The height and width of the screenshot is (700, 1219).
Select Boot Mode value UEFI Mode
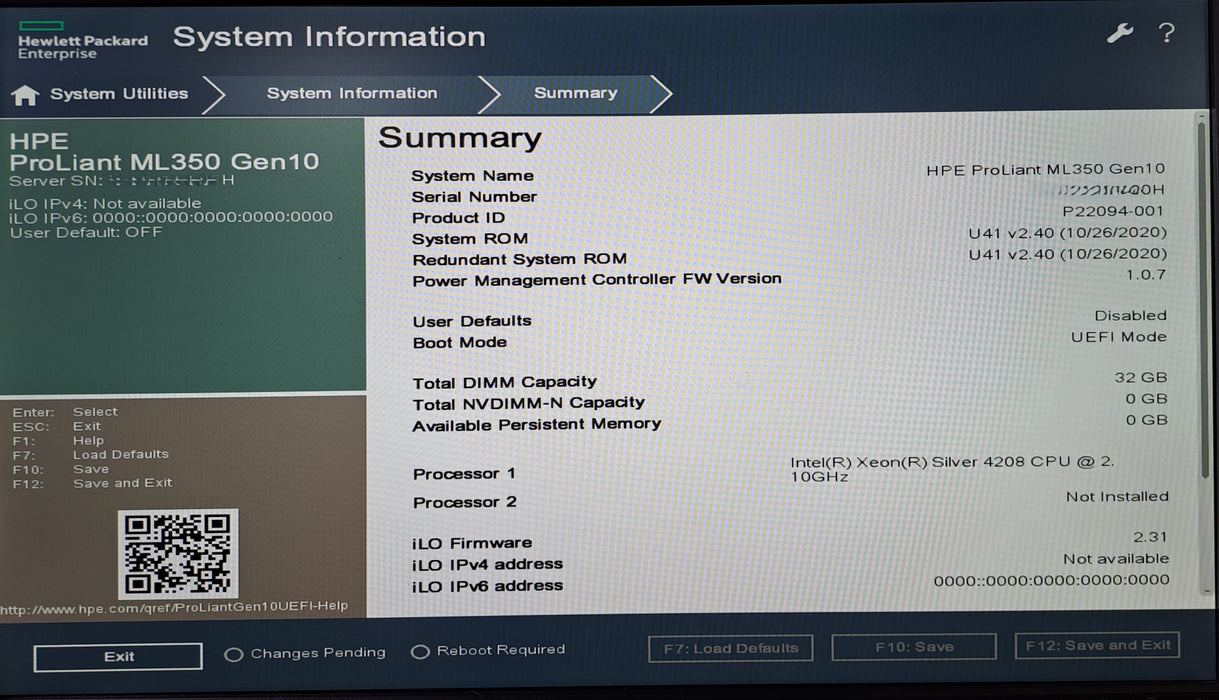[1119, 337]
